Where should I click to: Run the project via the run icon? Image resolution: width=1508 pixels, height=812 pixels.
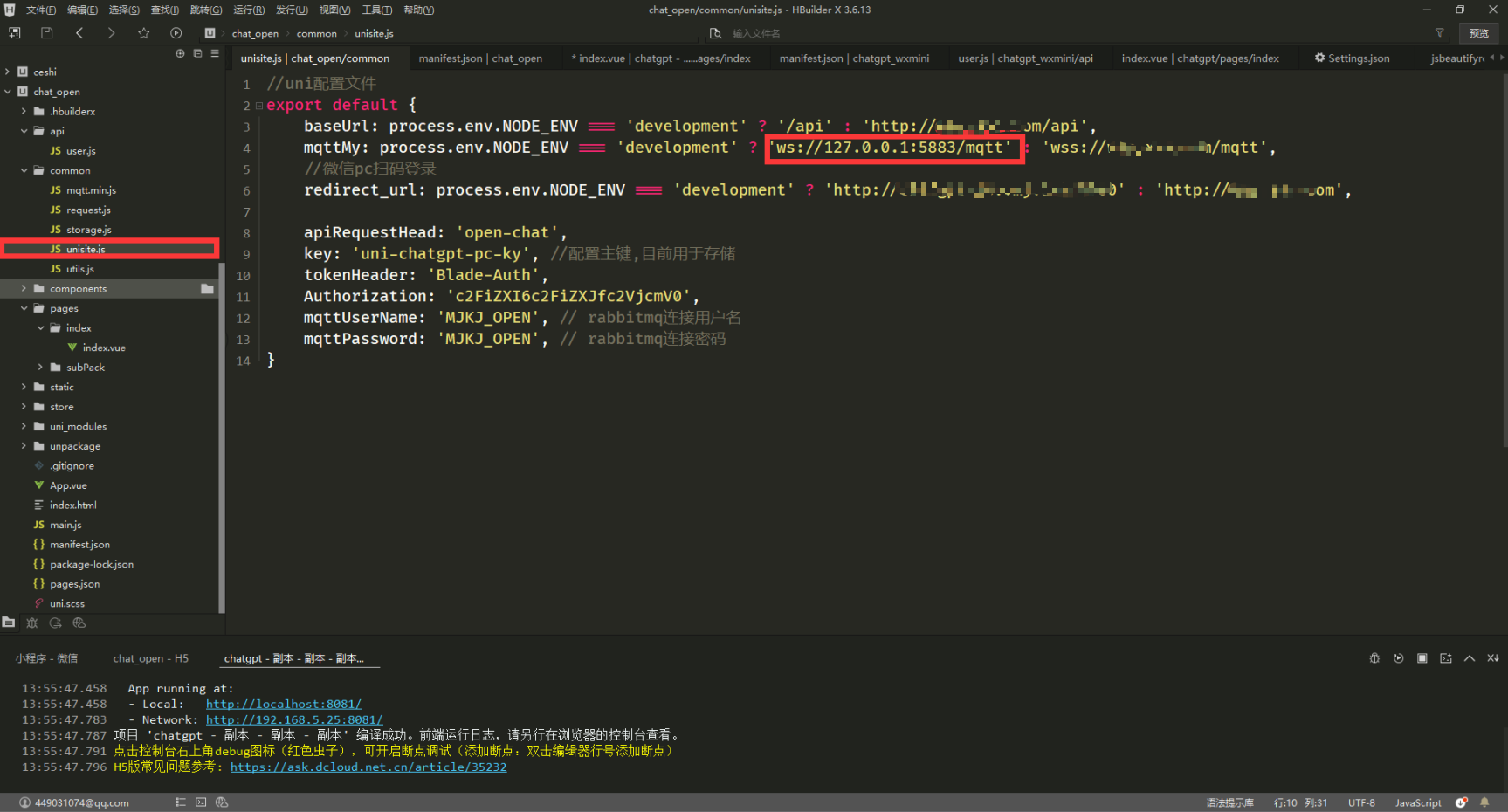tap(176, 32)
